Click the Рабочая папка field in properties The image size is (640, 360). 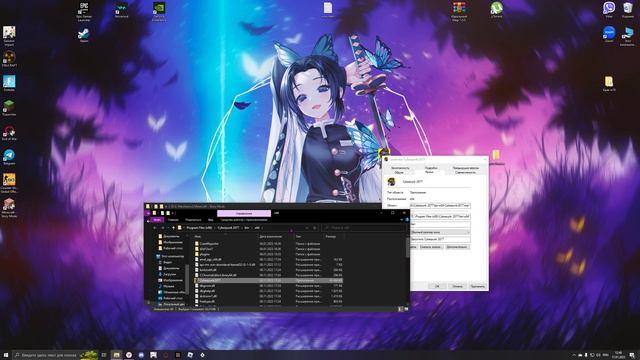click(440, 217)
